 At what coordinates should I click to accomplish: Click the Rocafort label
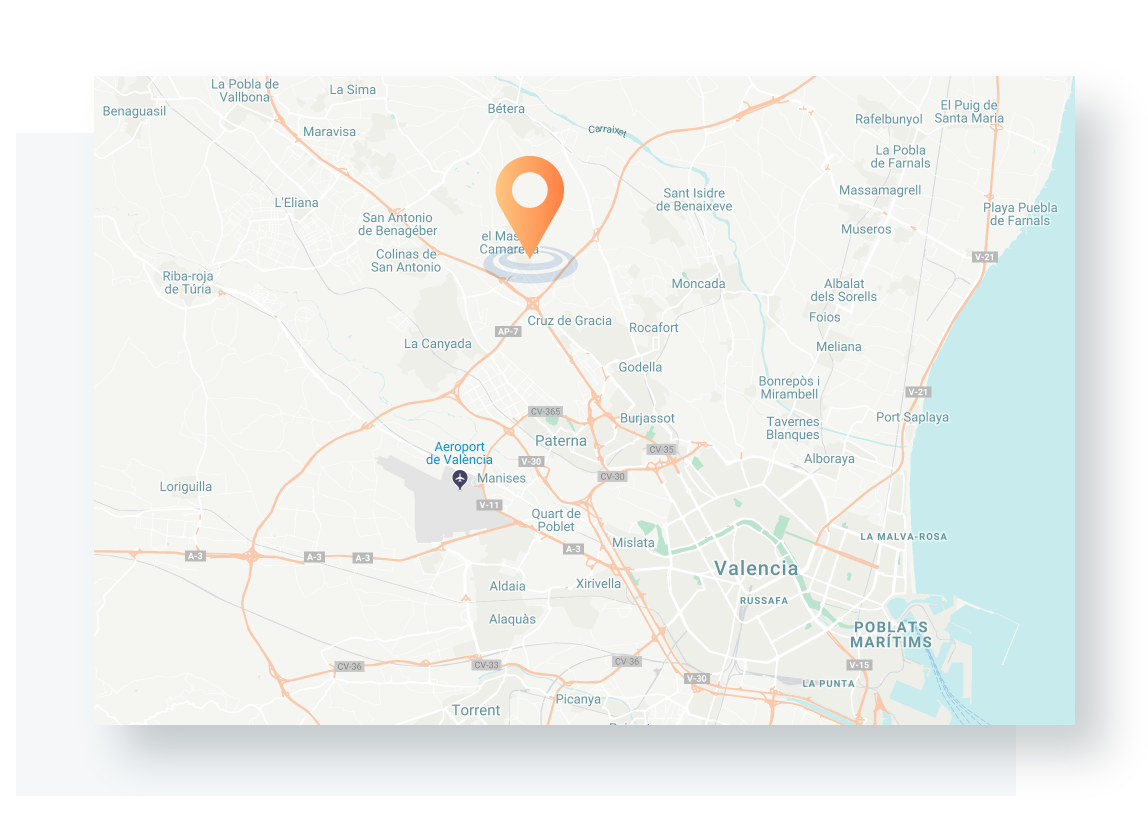click(654, 327)
